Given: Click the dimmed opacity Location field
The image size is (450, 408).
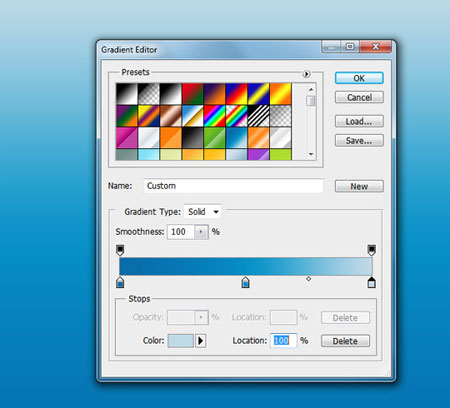Looking at the screenshot, I should [283, 317].
